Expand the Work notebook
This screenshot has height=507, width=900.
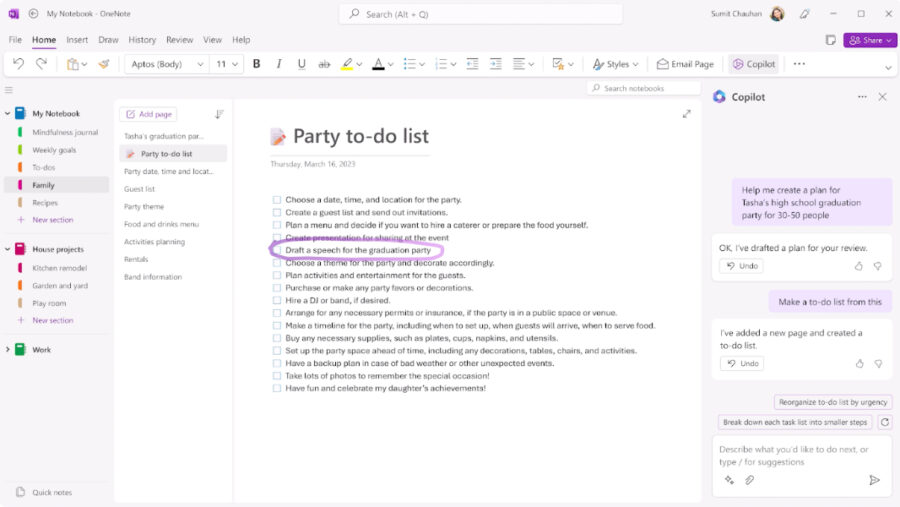point(9,350)
